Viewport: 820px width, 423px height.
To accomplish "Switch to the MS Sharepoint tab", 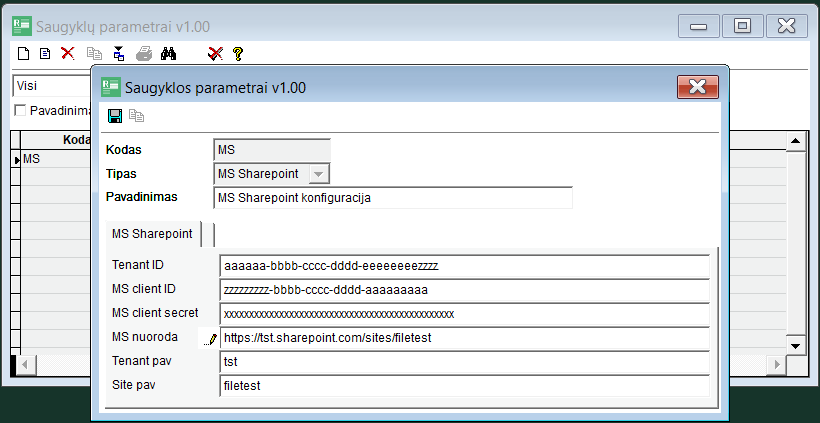I will point(152,234).
